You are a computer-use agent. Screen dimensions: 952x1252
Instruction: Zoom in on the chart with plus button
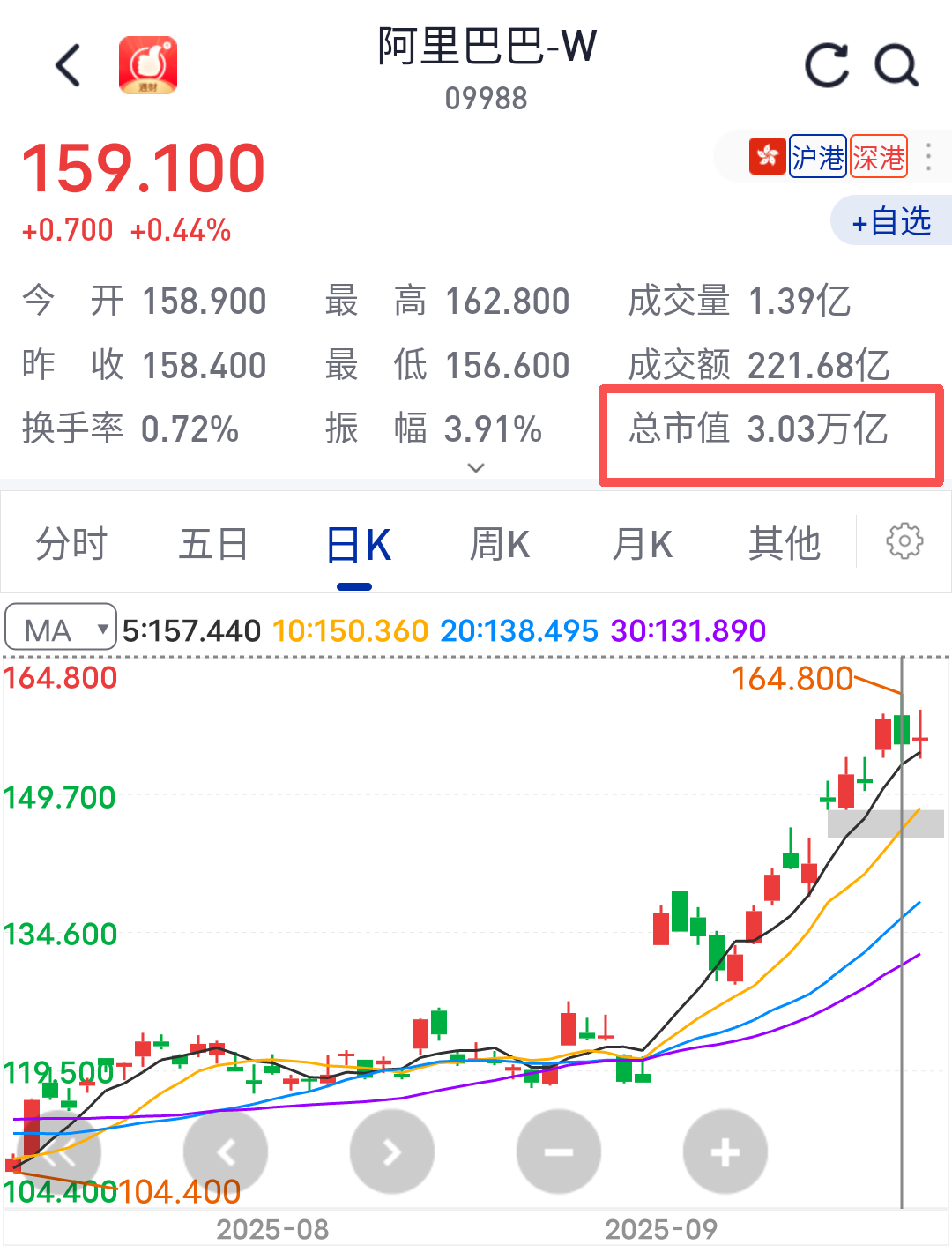click(725, 1151)
